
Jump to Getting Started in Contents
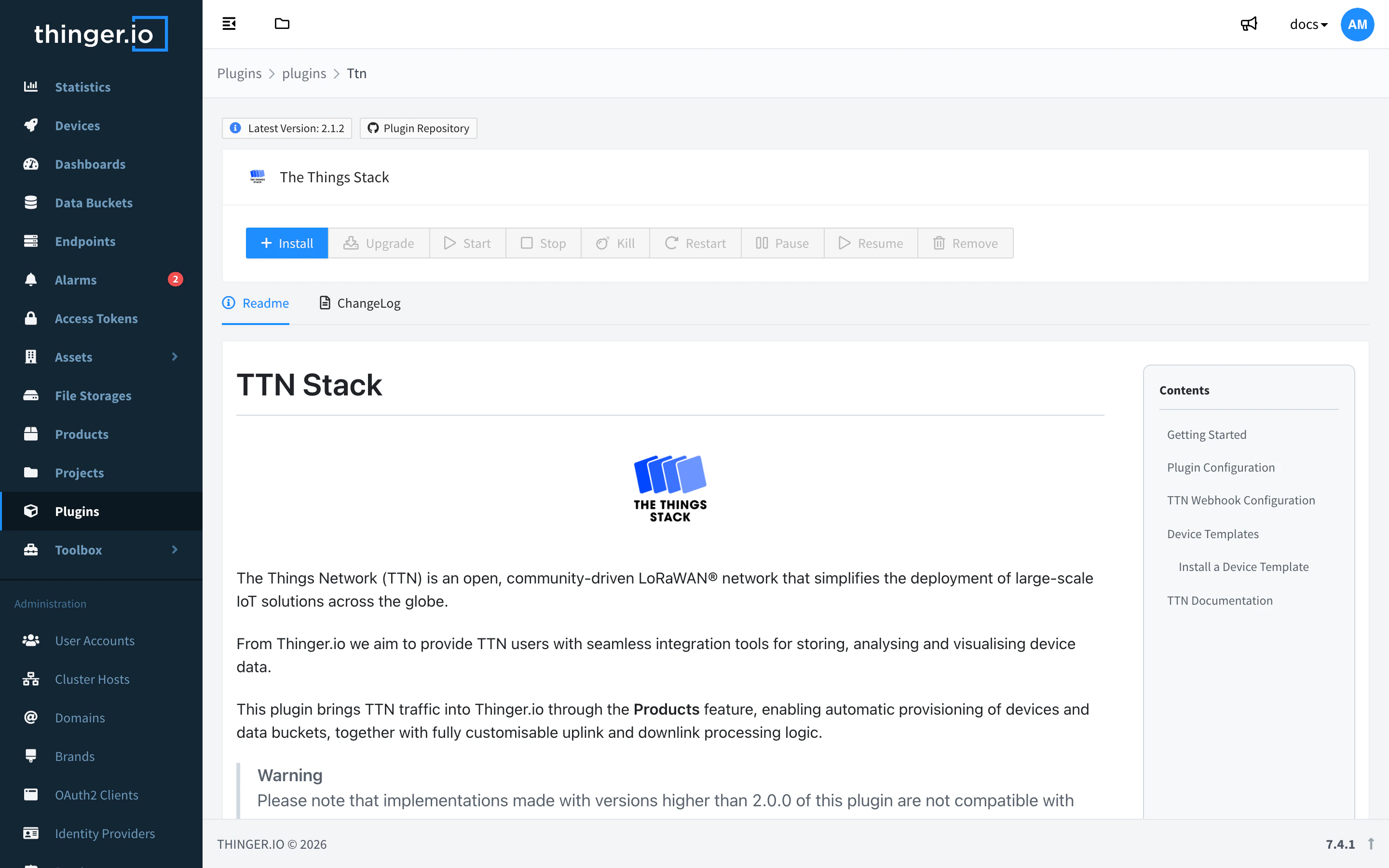point(1207,434)
